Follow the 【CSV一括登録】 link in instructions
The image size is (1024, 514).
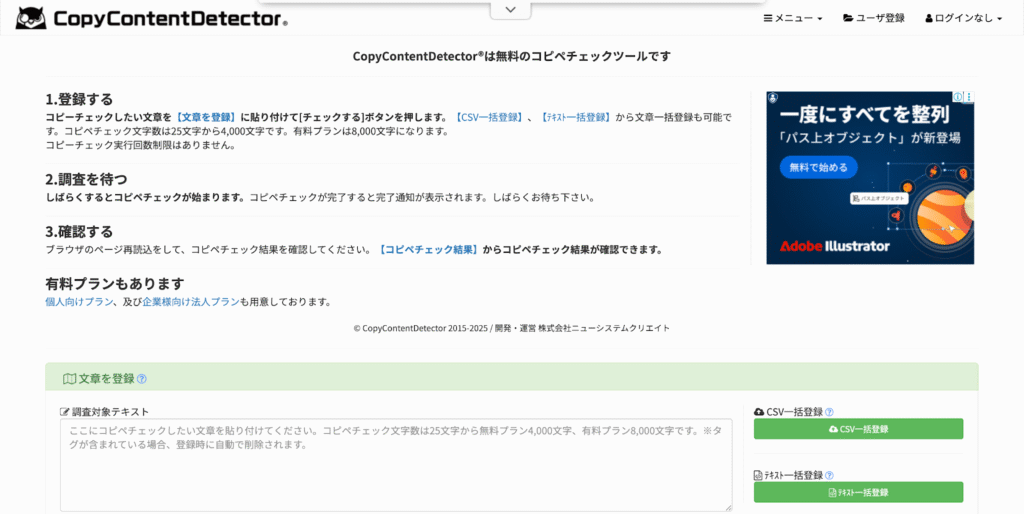(488, 118)
